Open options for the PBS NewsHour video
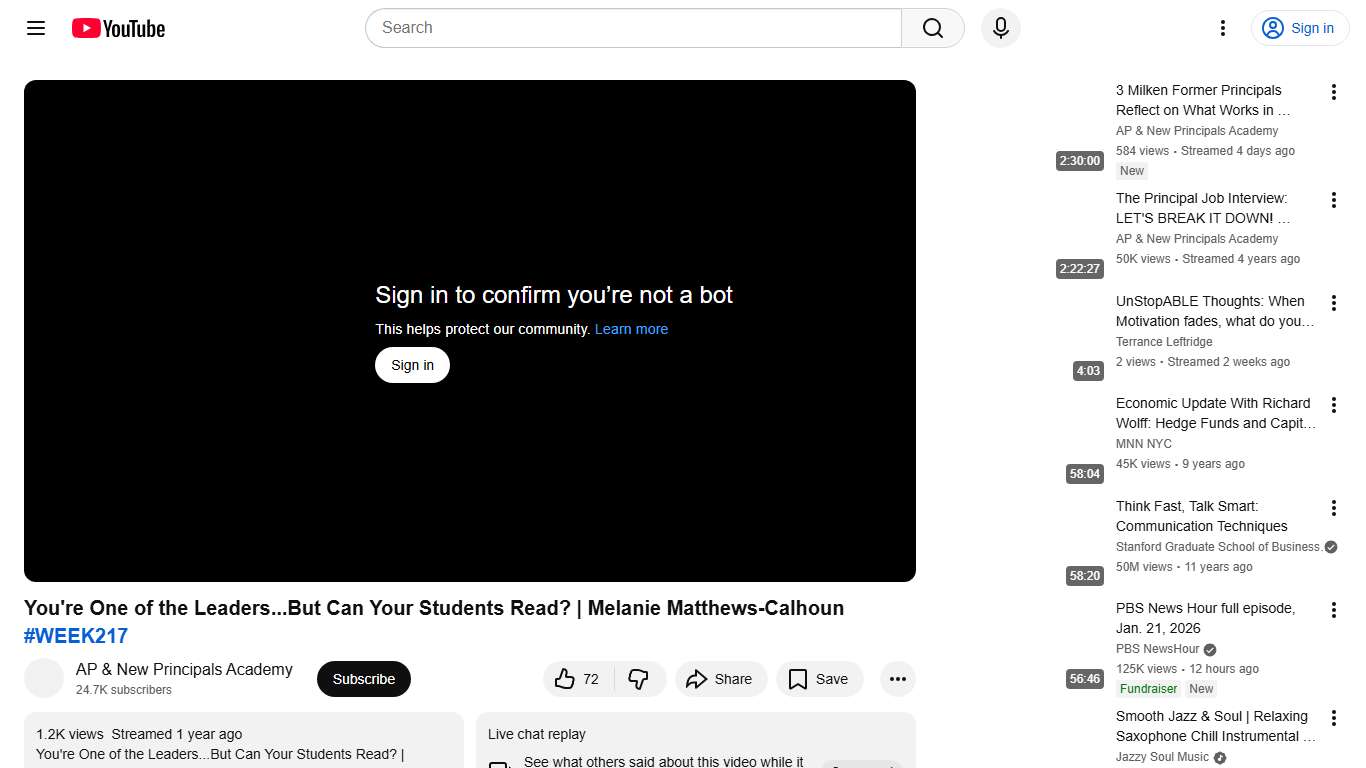 pyautogui.click(x=1333, y=609)
